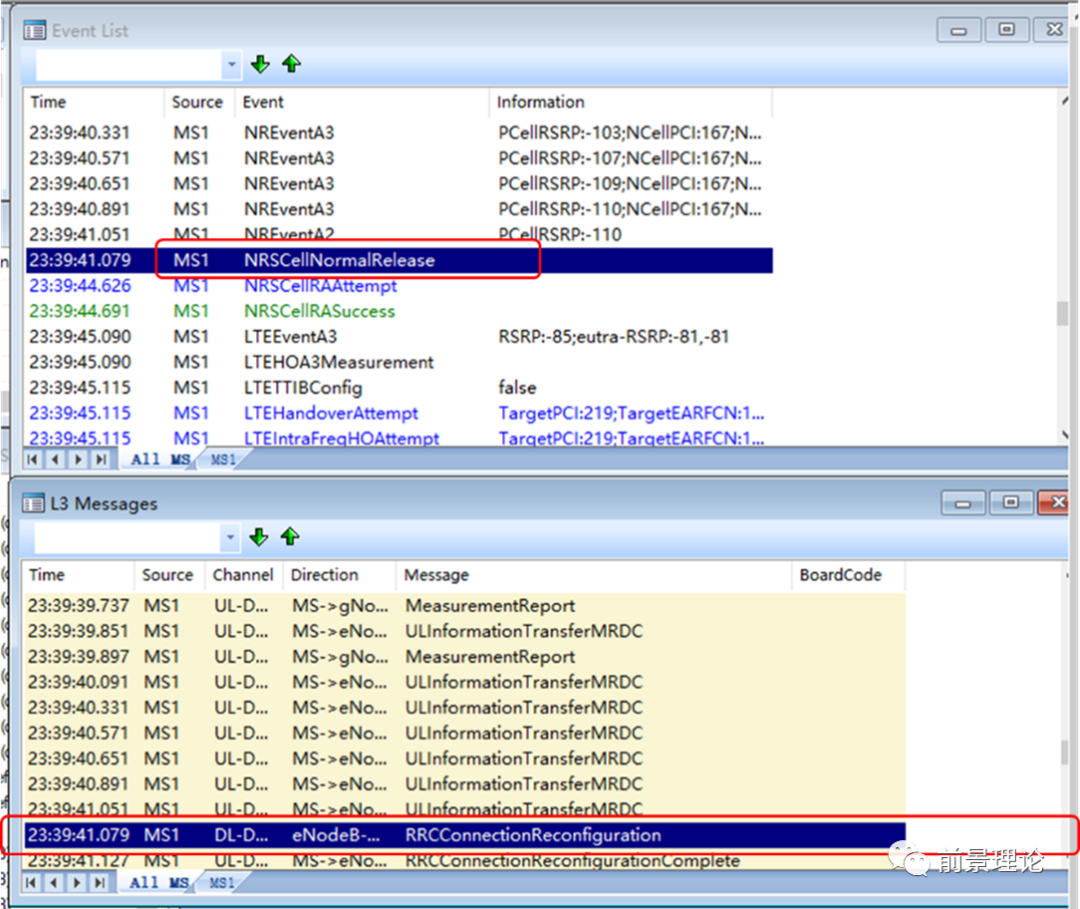This screenshot has width=1080, height=909.
Task: Click the Event column header
Action: click(x=362, y=102)
